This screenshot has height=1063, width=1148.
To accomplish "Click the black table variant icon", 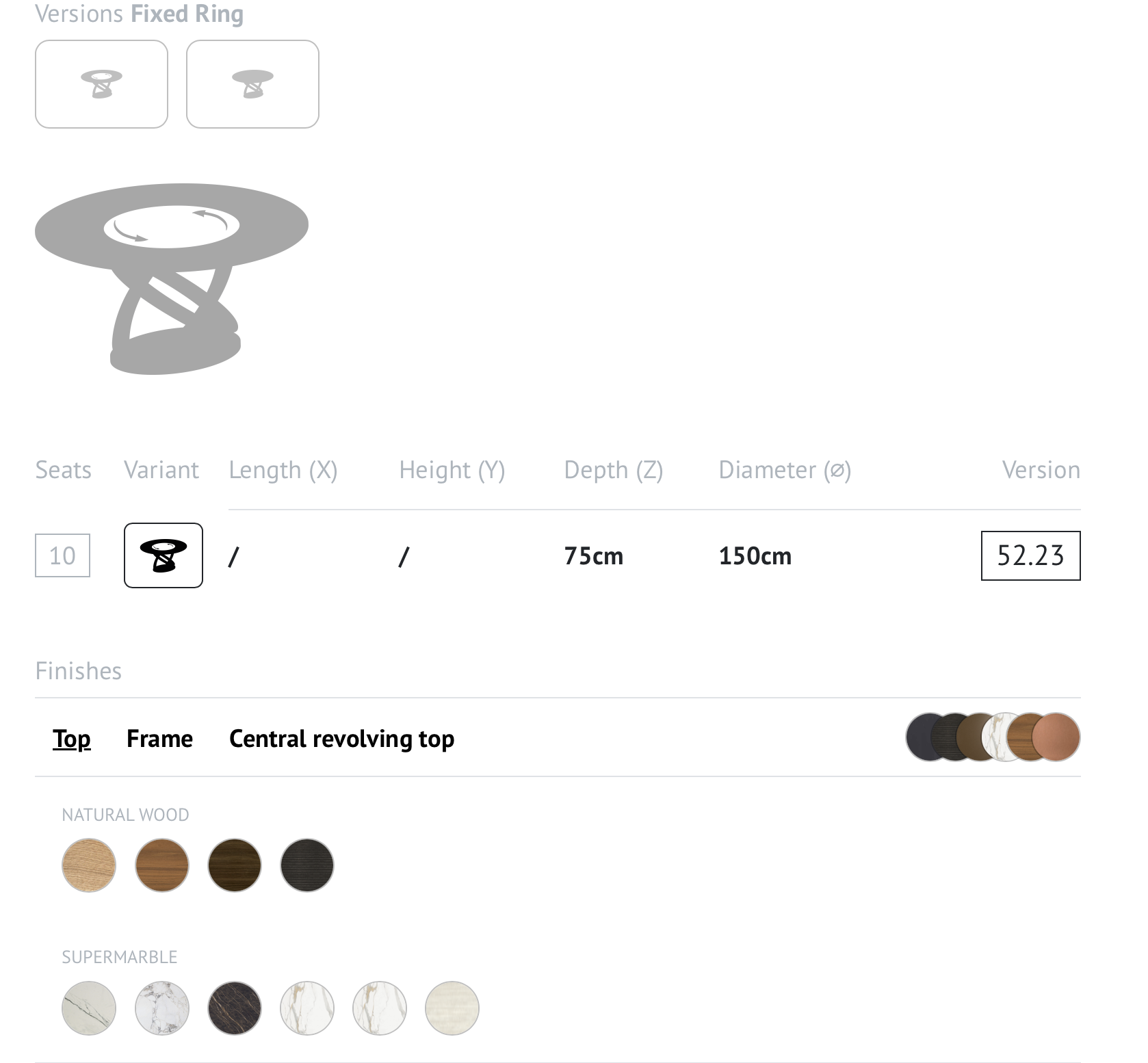I will (x=164, y=555).
